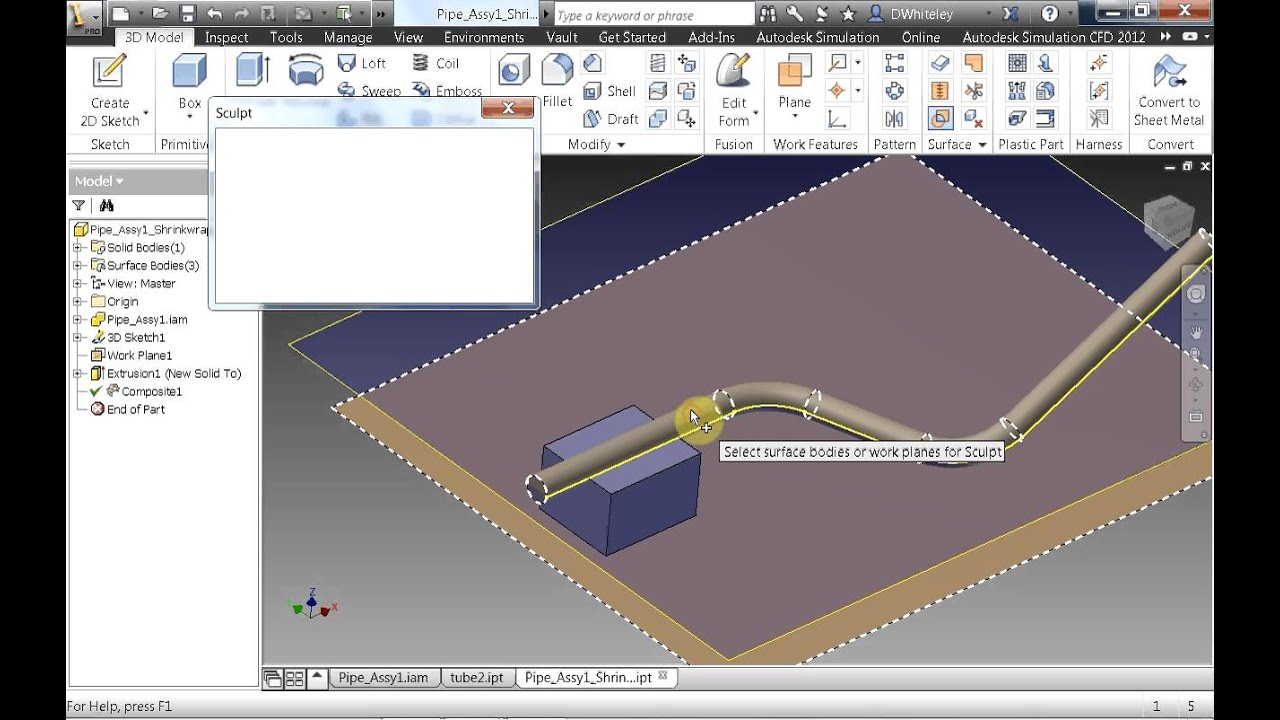1280x720 pixels.
Task: Click the Circular Pattern icon
Action: point(895,91)
